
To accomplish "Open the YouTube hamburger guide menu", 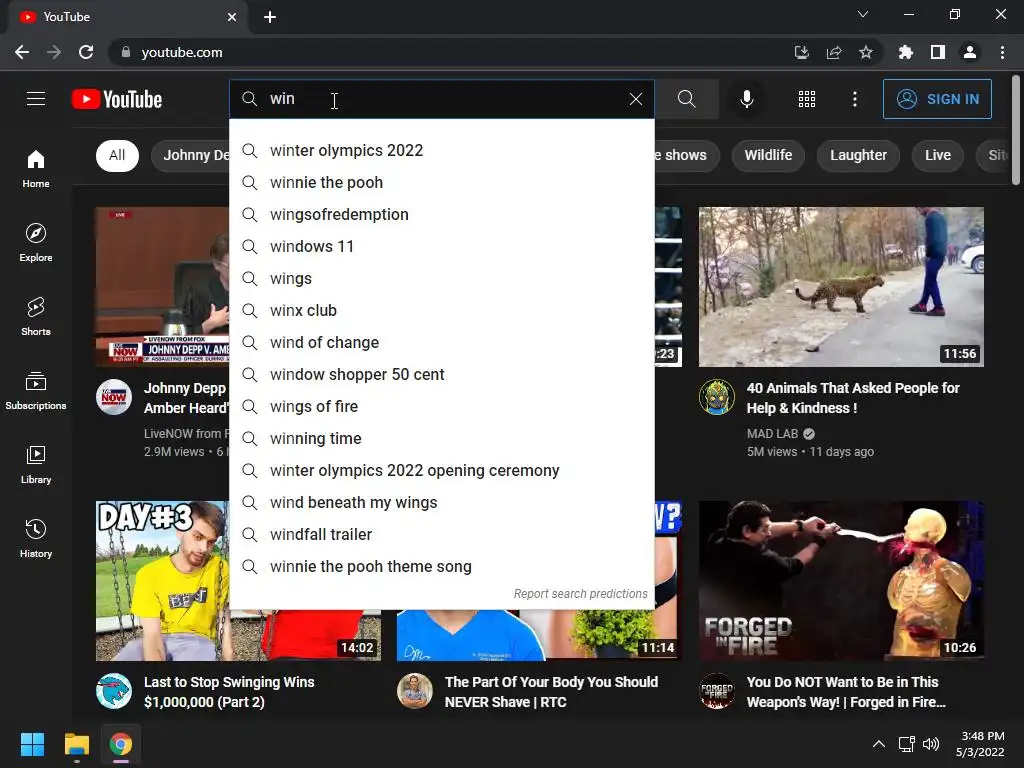I will 36,99.
